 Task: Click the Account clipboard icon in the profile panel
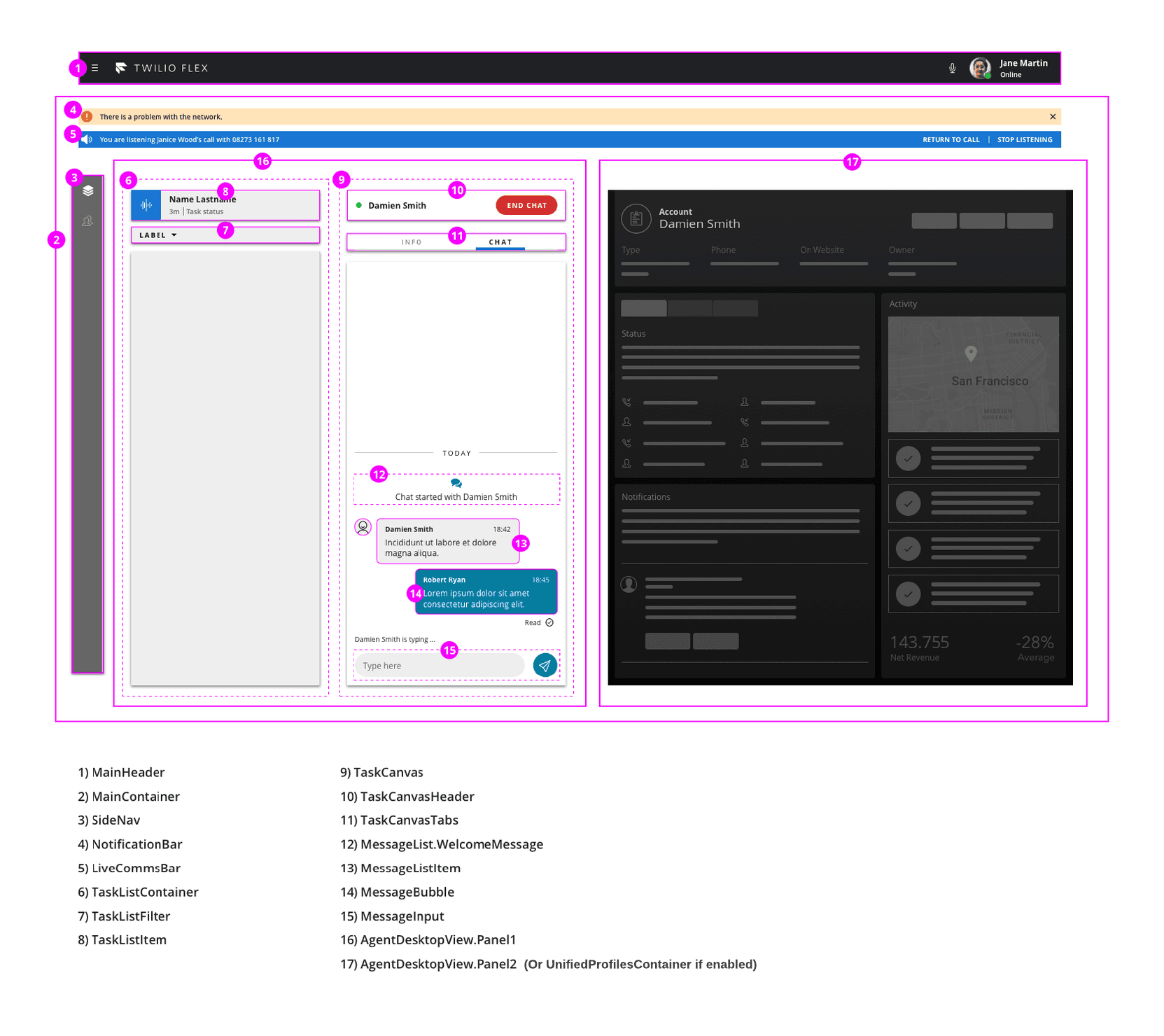[636, 218]
